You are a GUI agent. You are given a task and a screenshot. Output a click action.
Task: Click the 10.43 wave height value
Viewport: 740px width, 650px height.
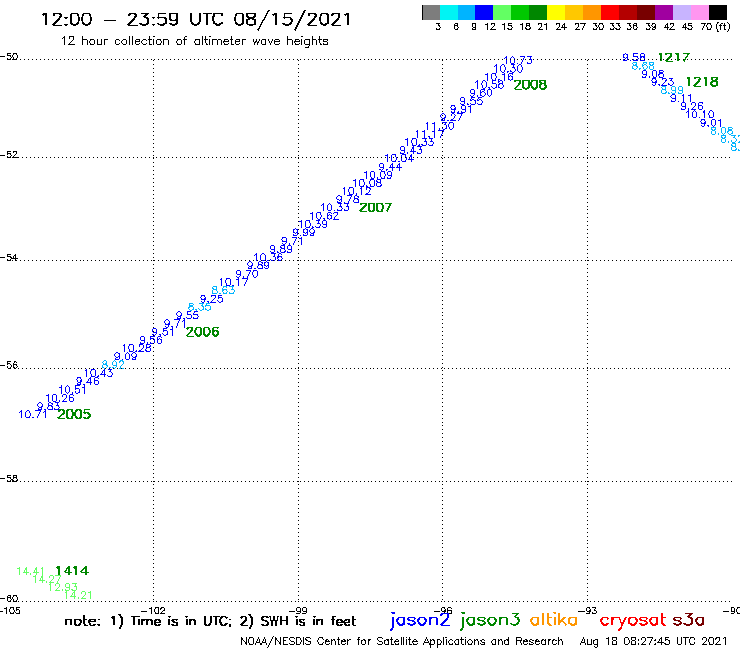coord(99,373)
